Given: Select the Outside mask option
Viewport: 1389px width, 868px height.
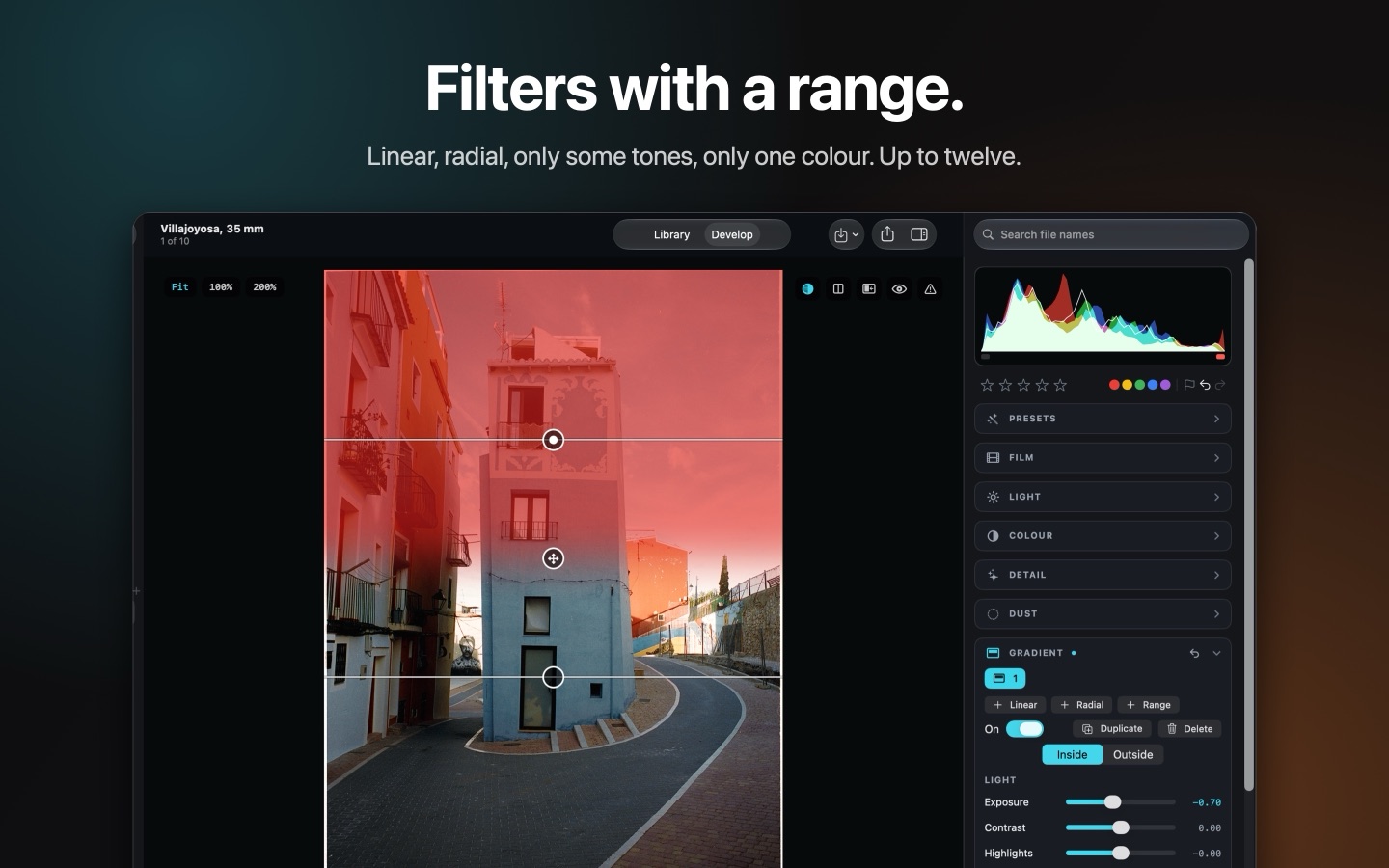Looking at the screenshot, I should tap(1132, 755).
